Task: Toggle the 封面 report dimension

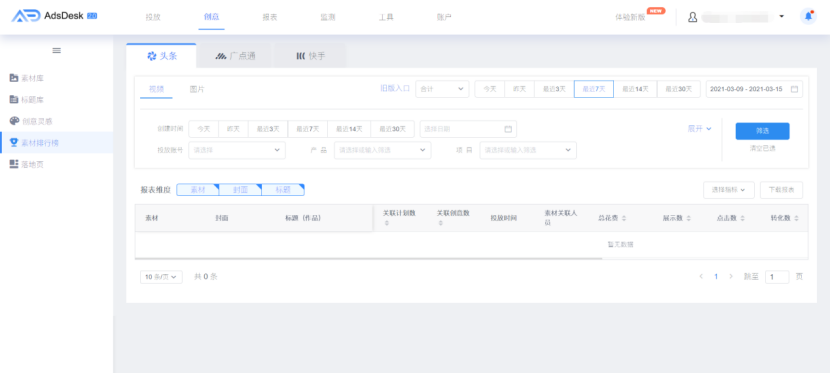Action: [240, 189]
